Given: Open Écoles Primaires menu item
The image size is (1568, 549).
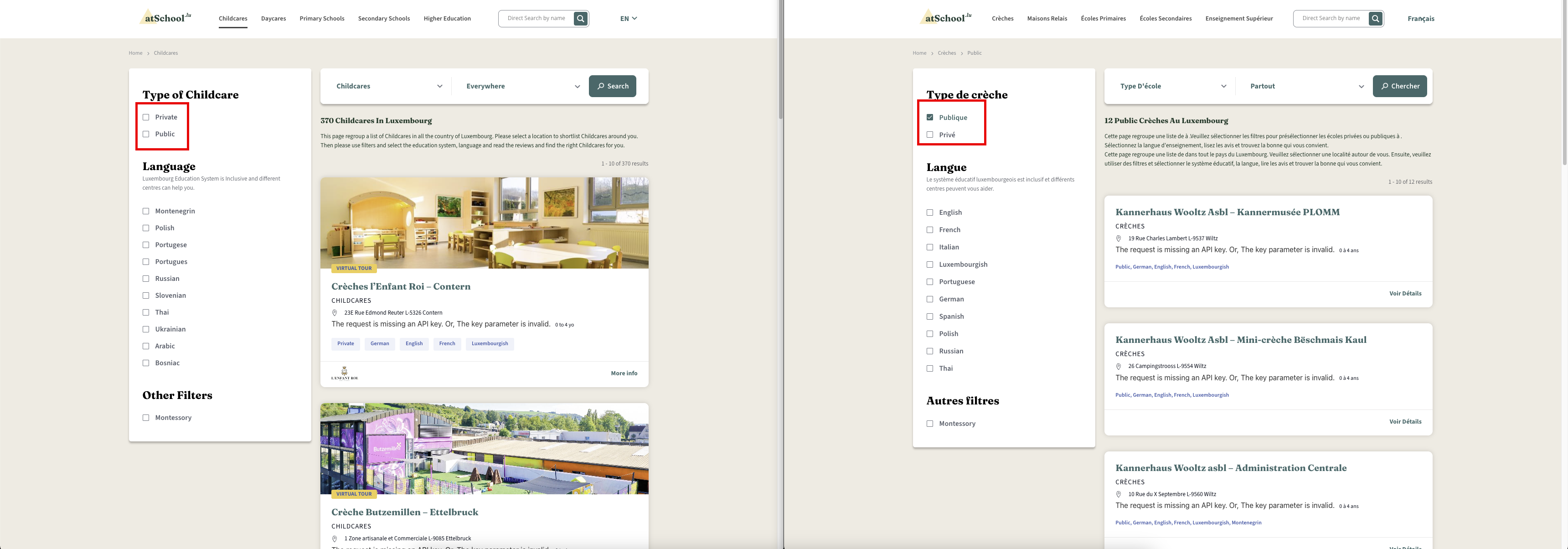Looking at the screenshot, I should 1103,18.
